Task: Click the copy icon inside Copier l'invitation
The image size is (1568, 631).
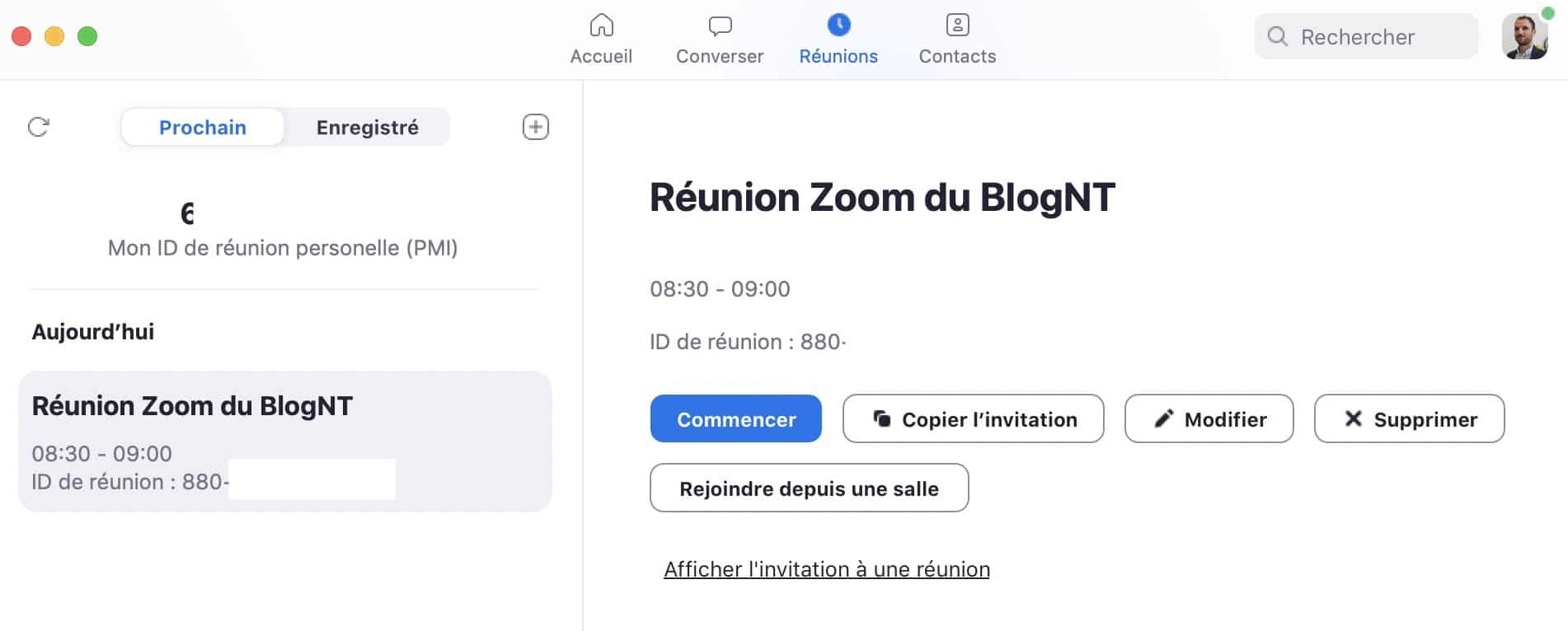Action: pos(882,418)
